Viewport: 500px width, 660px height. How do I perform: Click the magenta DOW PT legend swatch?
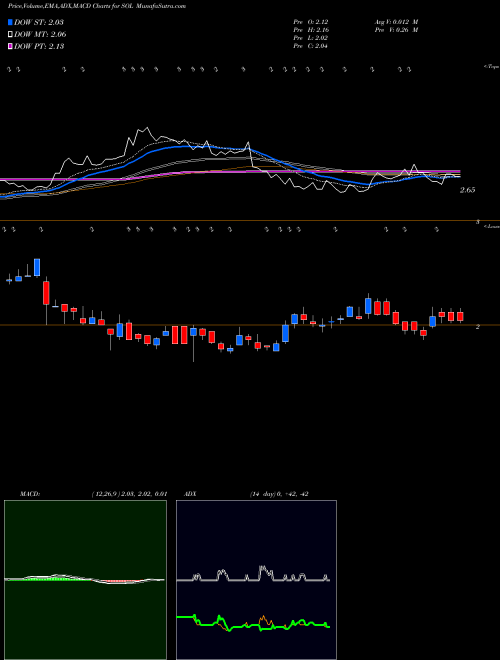[x=10, y=46]
